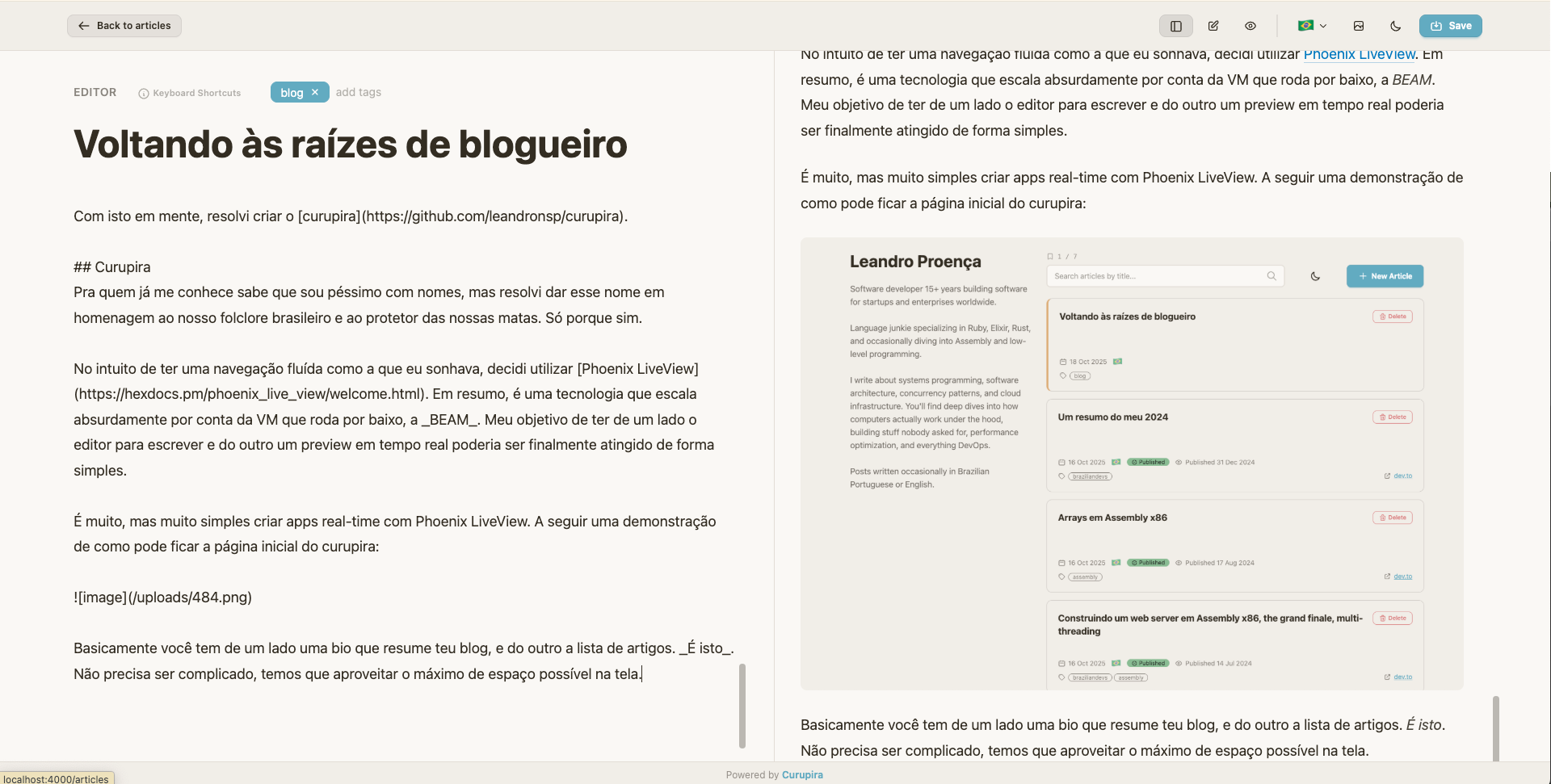Click the insert image icon
This screenshot has width=1551, height=784.
(x=1359, y=26)
